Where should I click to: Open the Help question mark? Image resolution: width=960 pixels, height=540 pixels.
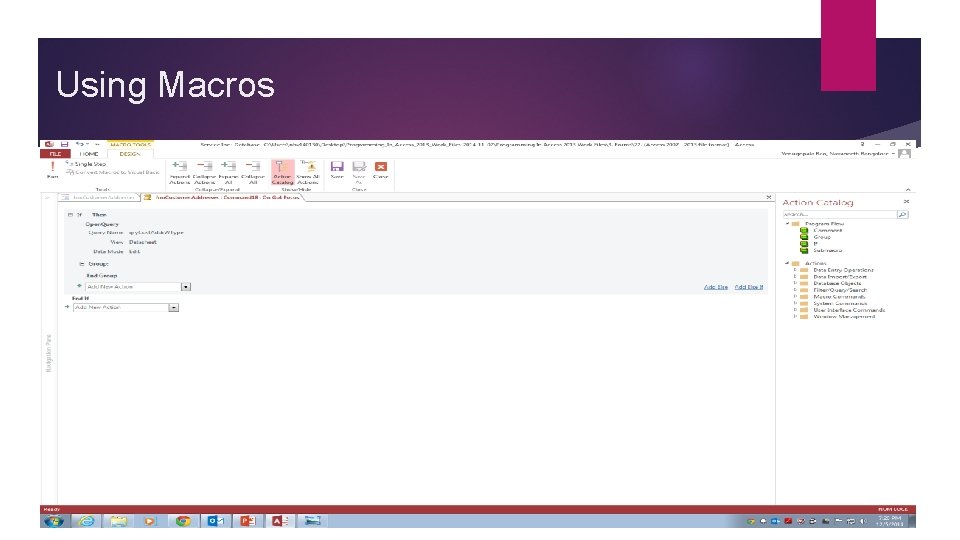coord(862,144)
